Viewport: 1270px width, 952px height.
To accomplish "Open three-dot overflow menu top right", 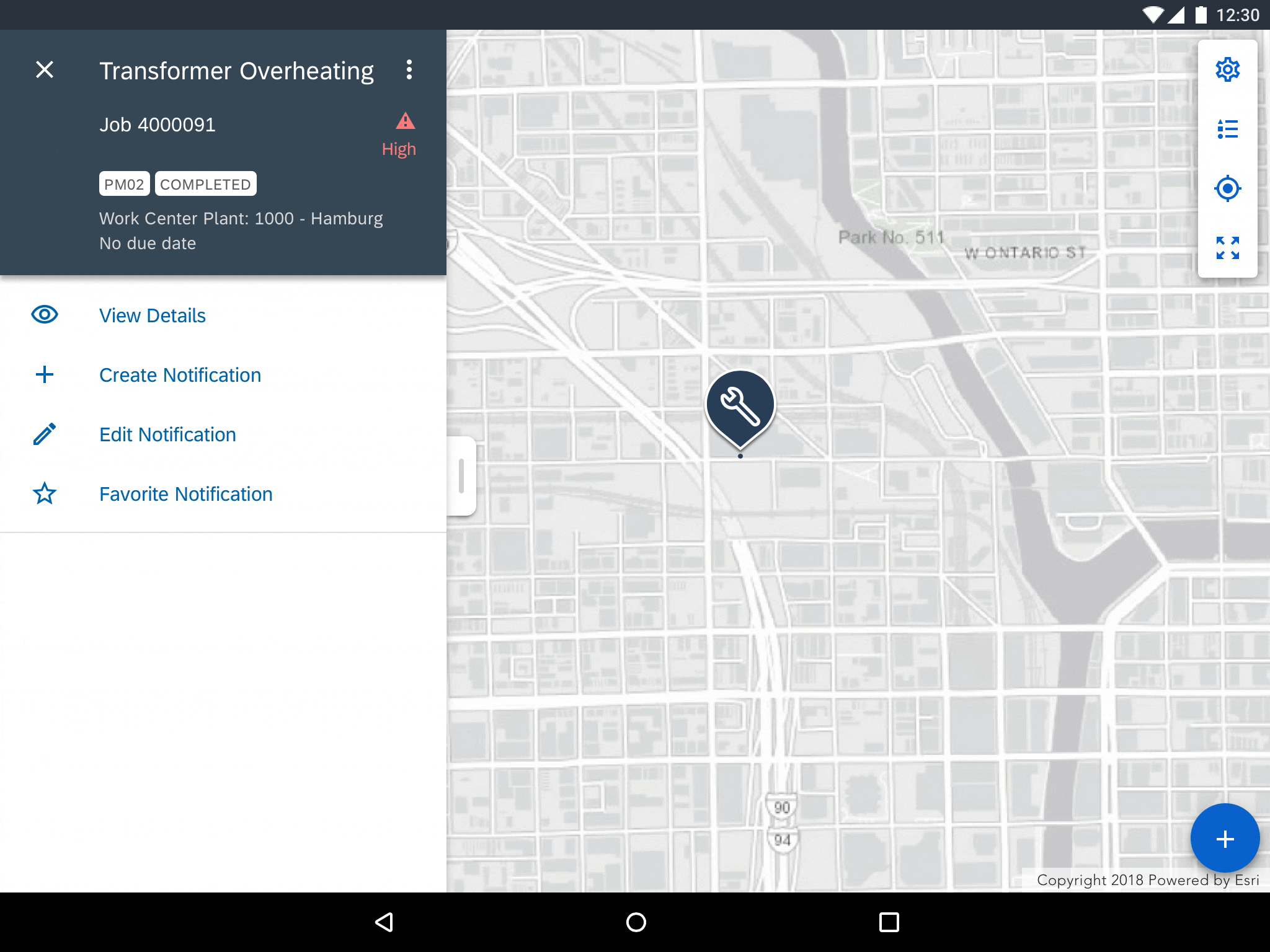I will (409, 69).
